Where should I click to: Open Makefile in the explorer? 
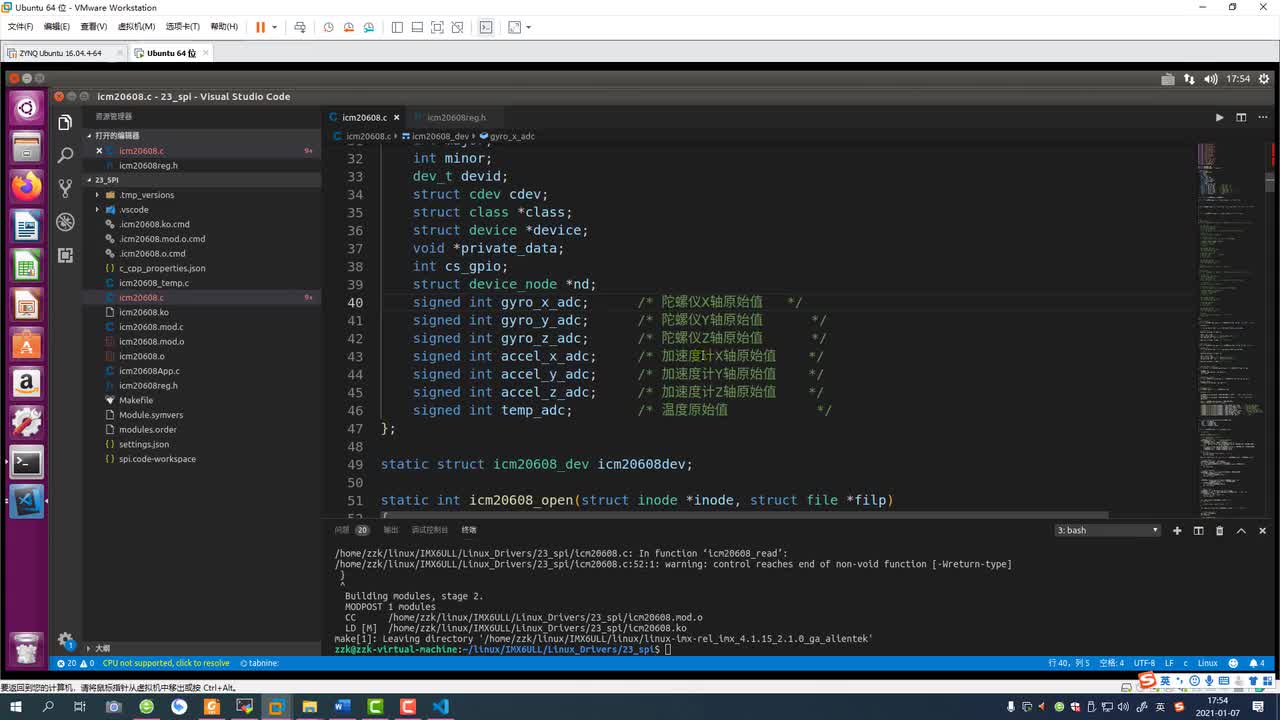click(x=136, y=400)
